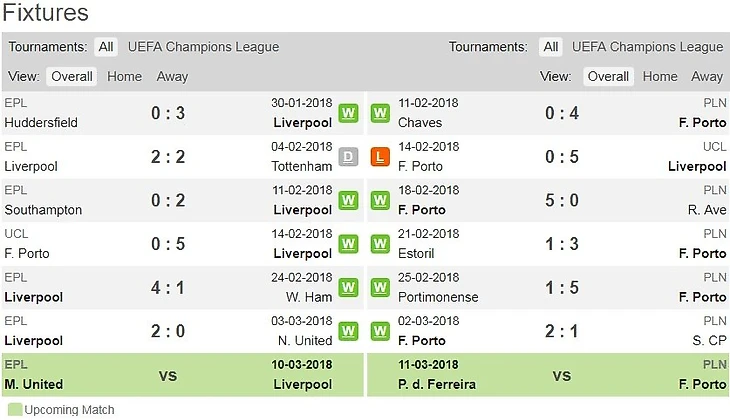Click the win icon for Chaves vs F. Porto
Viewport: 730px width, 420px height.
point(379,113)
